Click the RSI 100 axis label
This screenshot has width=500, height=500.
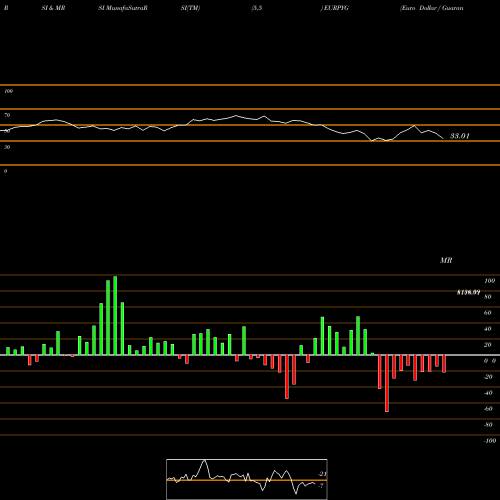(8, 91)
